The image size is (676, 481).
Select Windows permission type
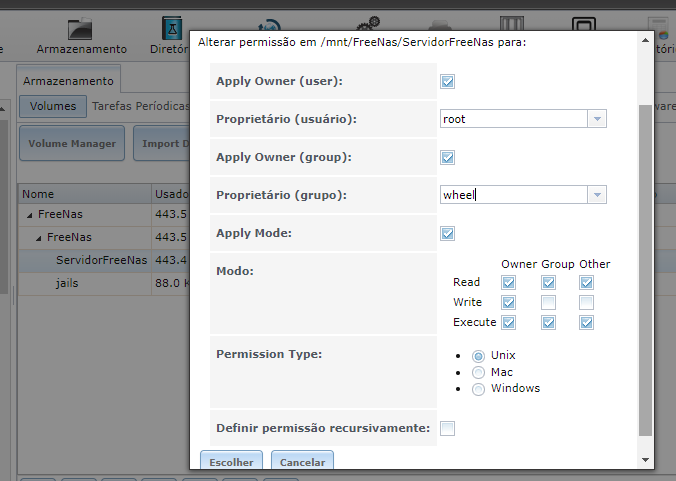tap(478, 389)
